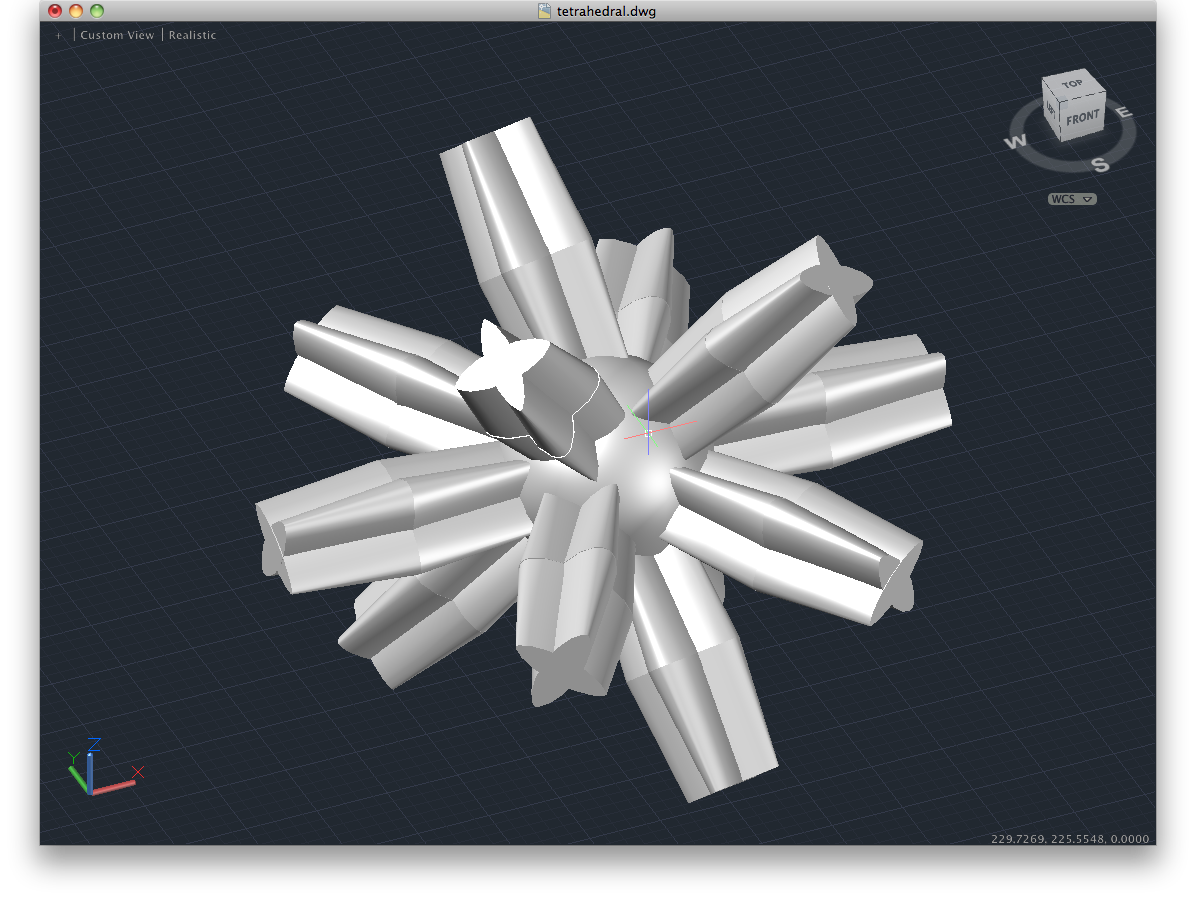Select the LEFT face of ViewCube
Image resolution: width=1196 pixels, height=900 pixels.
click(1051, 111)
